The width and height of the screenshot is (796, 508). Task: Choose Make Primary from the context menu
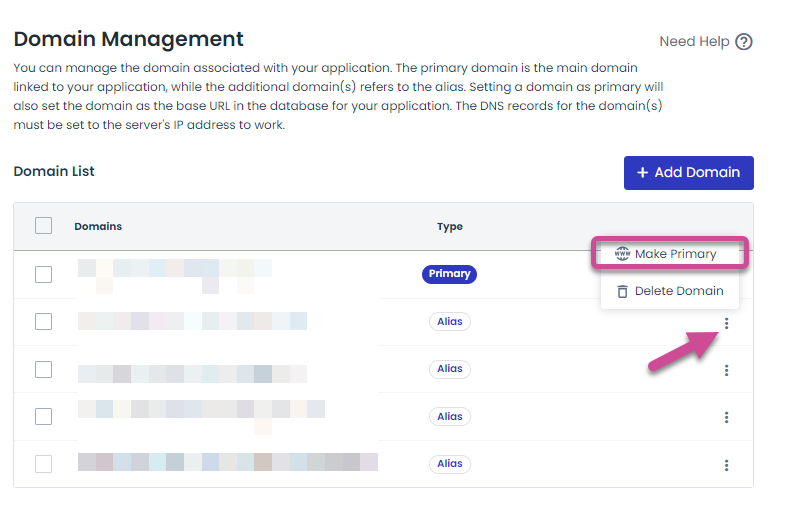[670, 253]
